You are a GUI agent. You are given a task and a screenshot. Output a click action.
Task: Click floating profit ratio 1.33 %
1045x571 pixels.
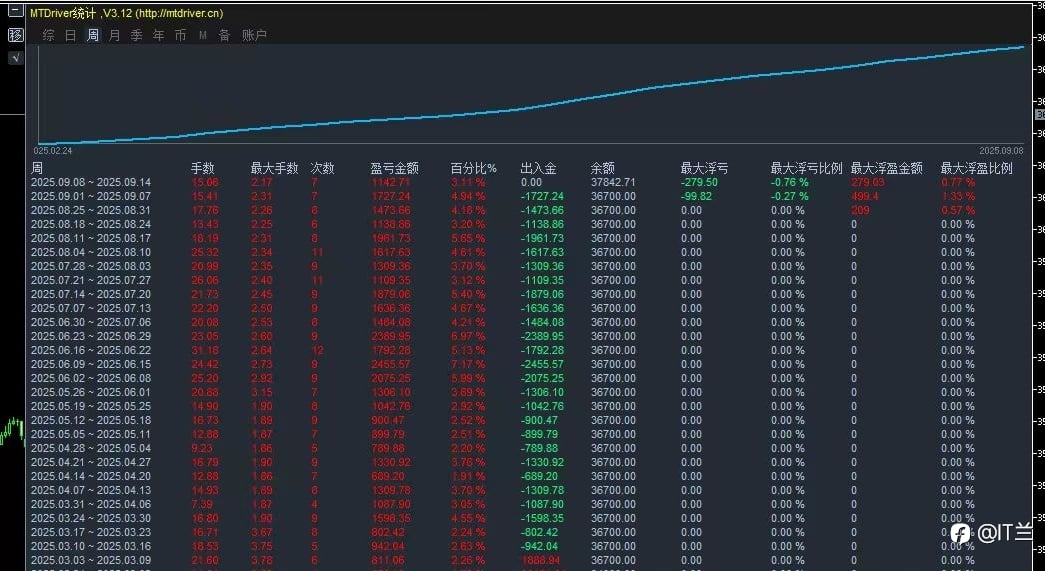coord(958,197)
